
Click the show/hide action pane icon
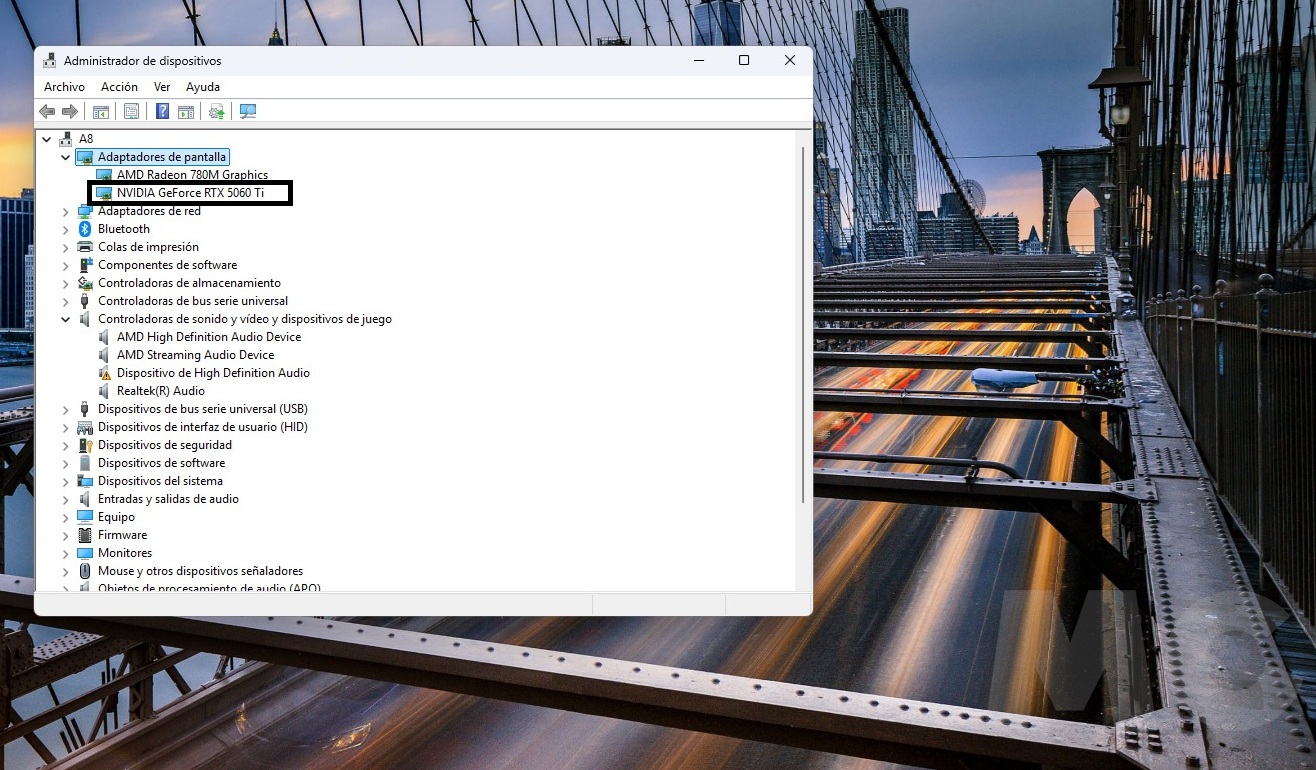click(x=186, y=112)
